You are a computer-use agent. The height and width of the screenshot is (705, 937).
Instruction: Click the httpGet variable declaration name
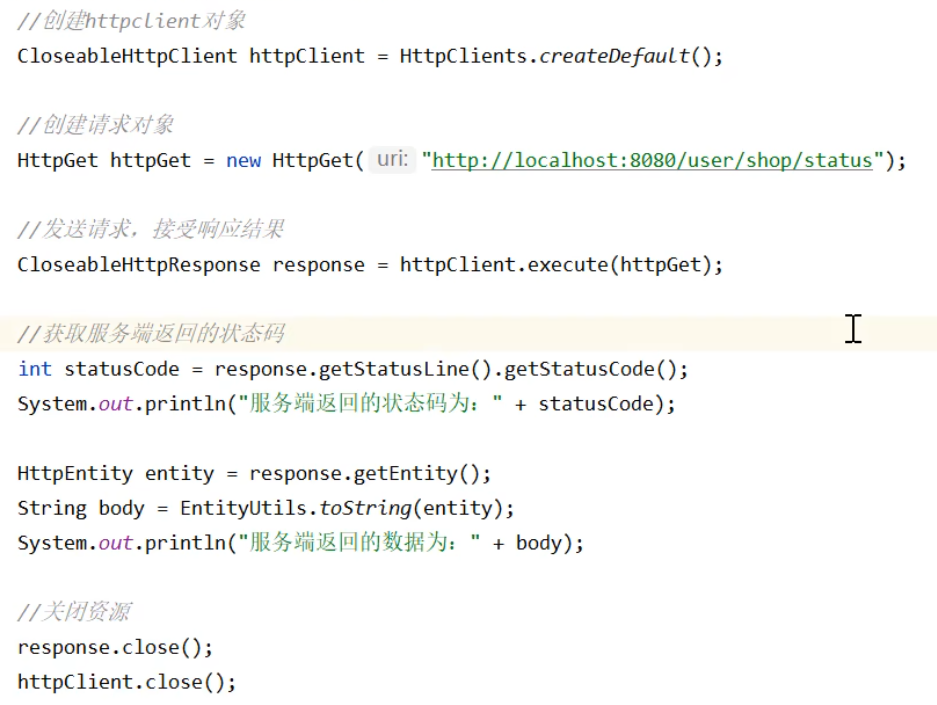pos(150,160)
